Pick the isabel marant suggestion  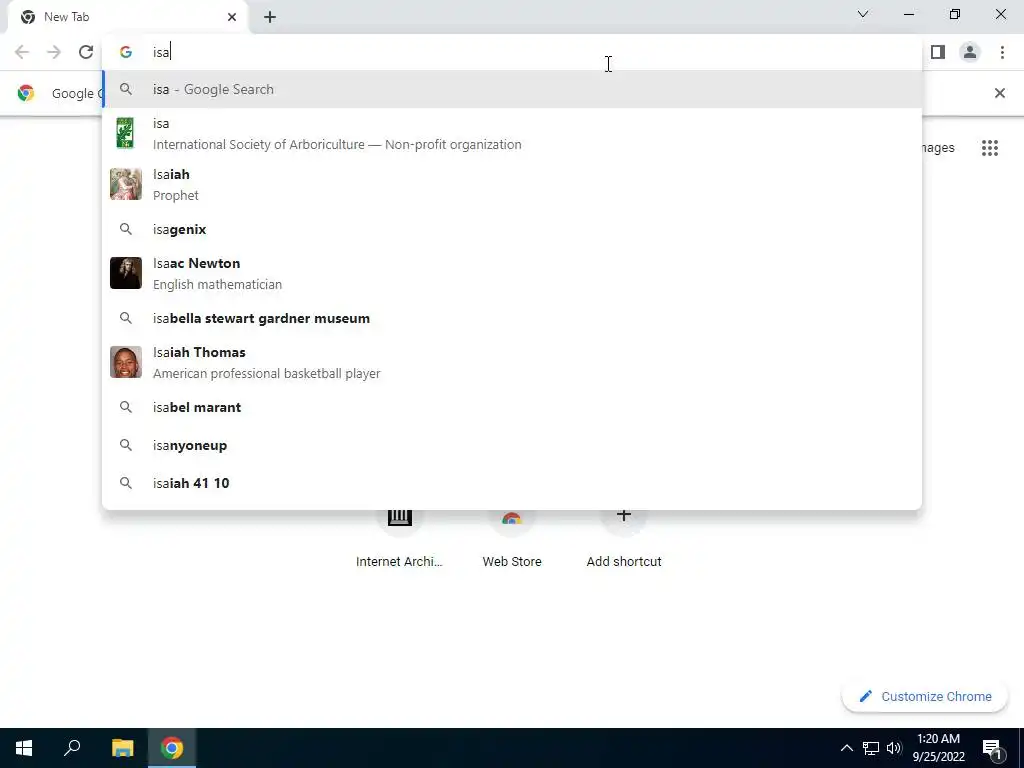pos(512,407)
